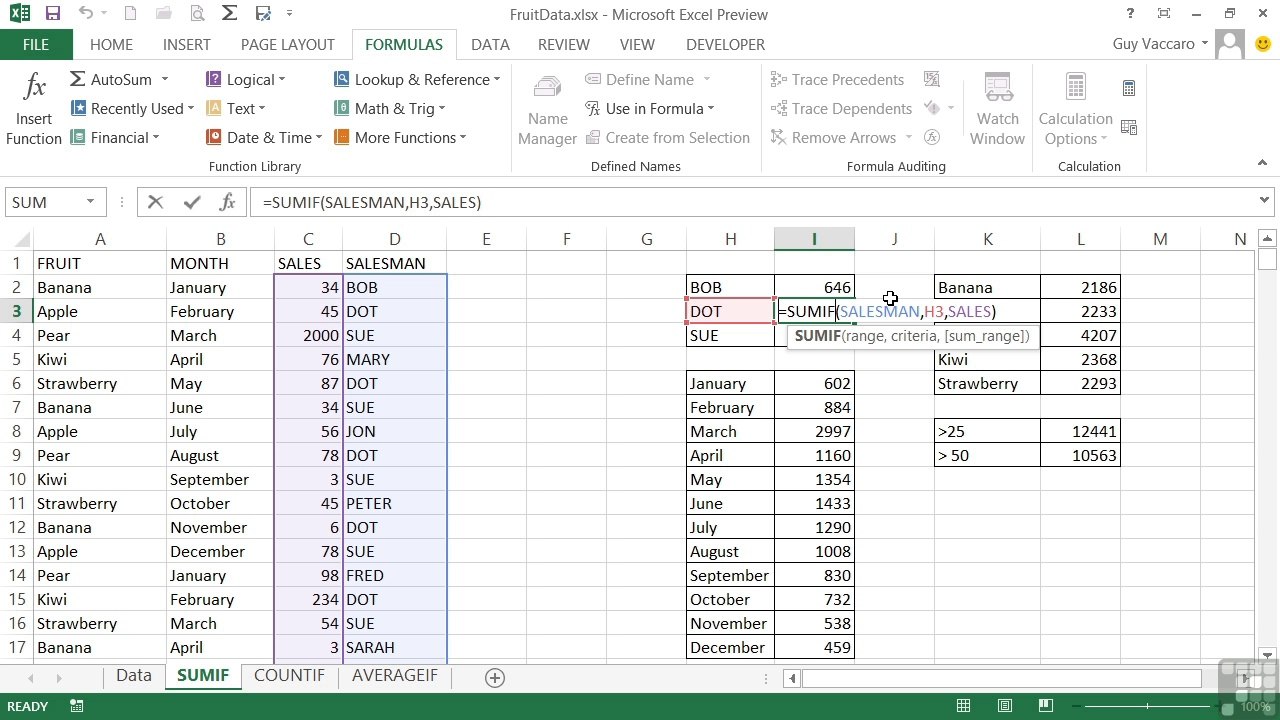Image resolution: width=1280 pixels, height=720 pixels.
Task: Click the Excel logo icon in title bar
Action: pos(19,14)
